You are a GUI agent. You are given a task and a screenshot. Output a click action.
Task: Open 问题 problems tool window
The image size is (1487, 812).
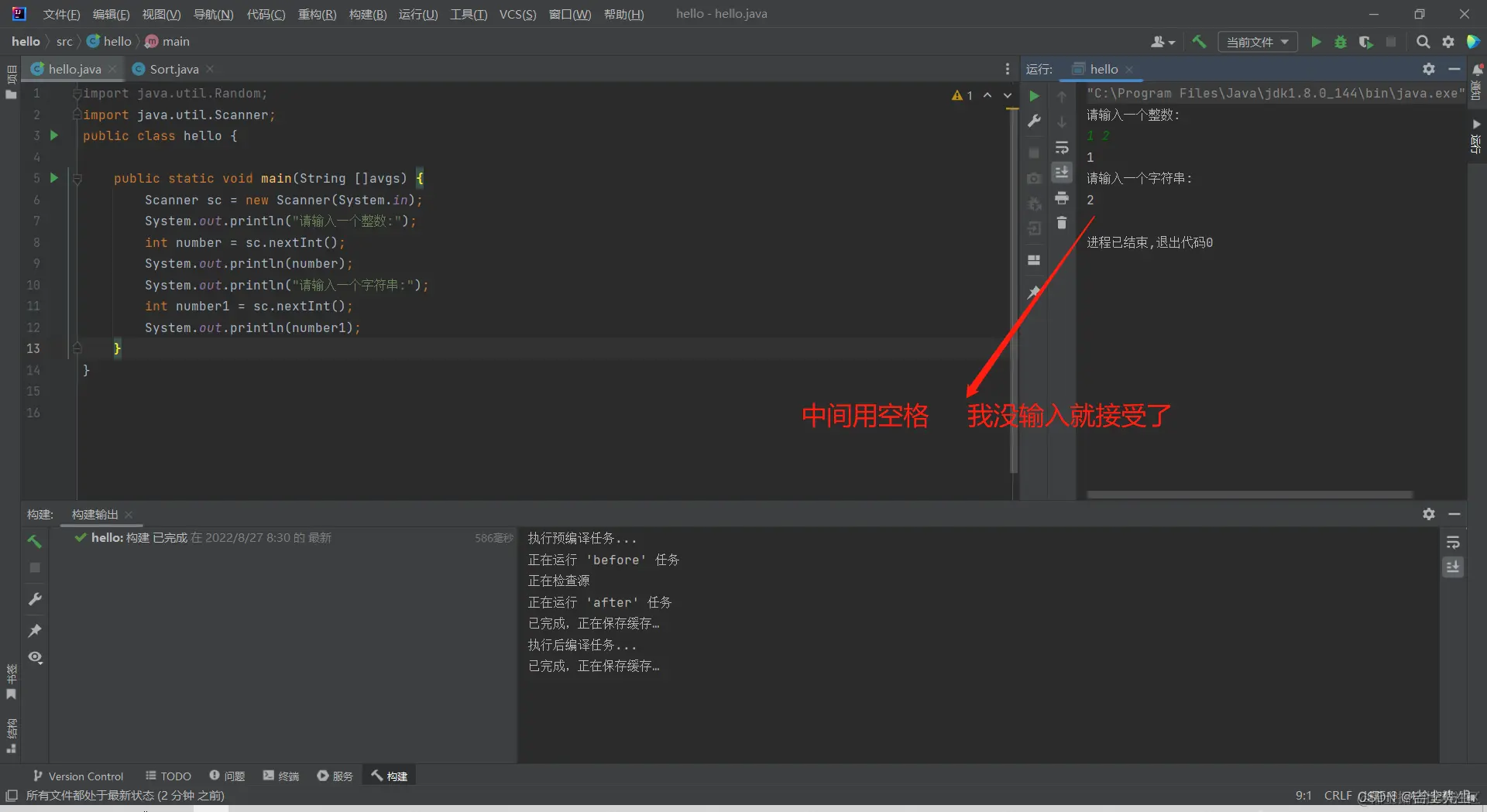(x=227, y=776)
